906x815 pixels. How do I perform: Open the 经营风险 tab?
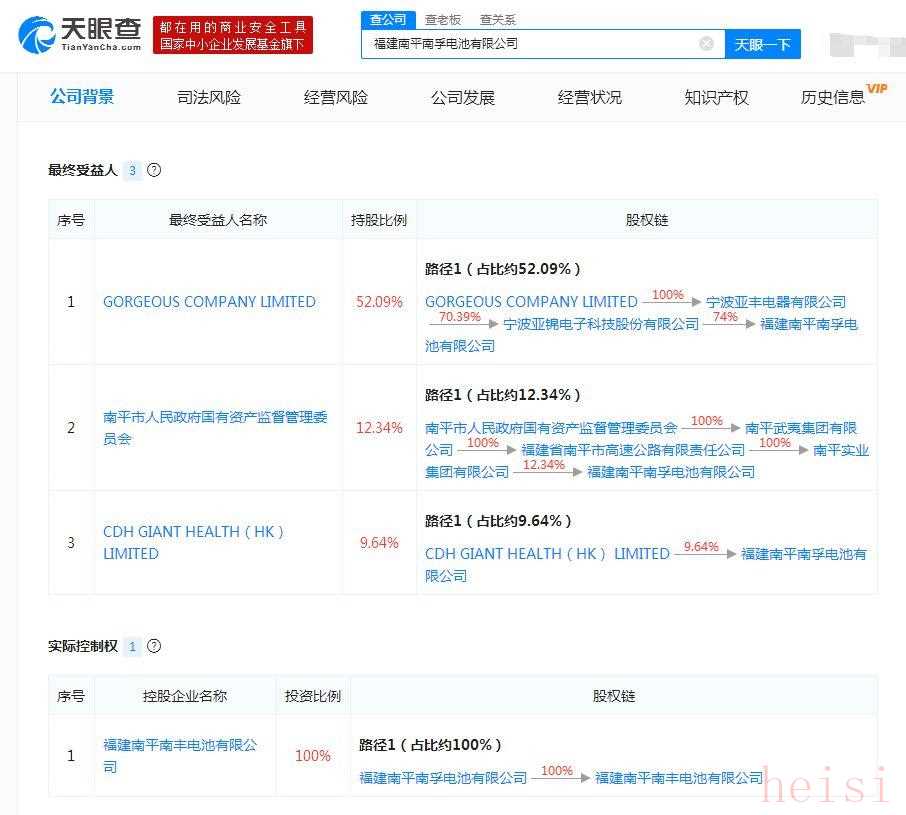(x=336, y=97)
